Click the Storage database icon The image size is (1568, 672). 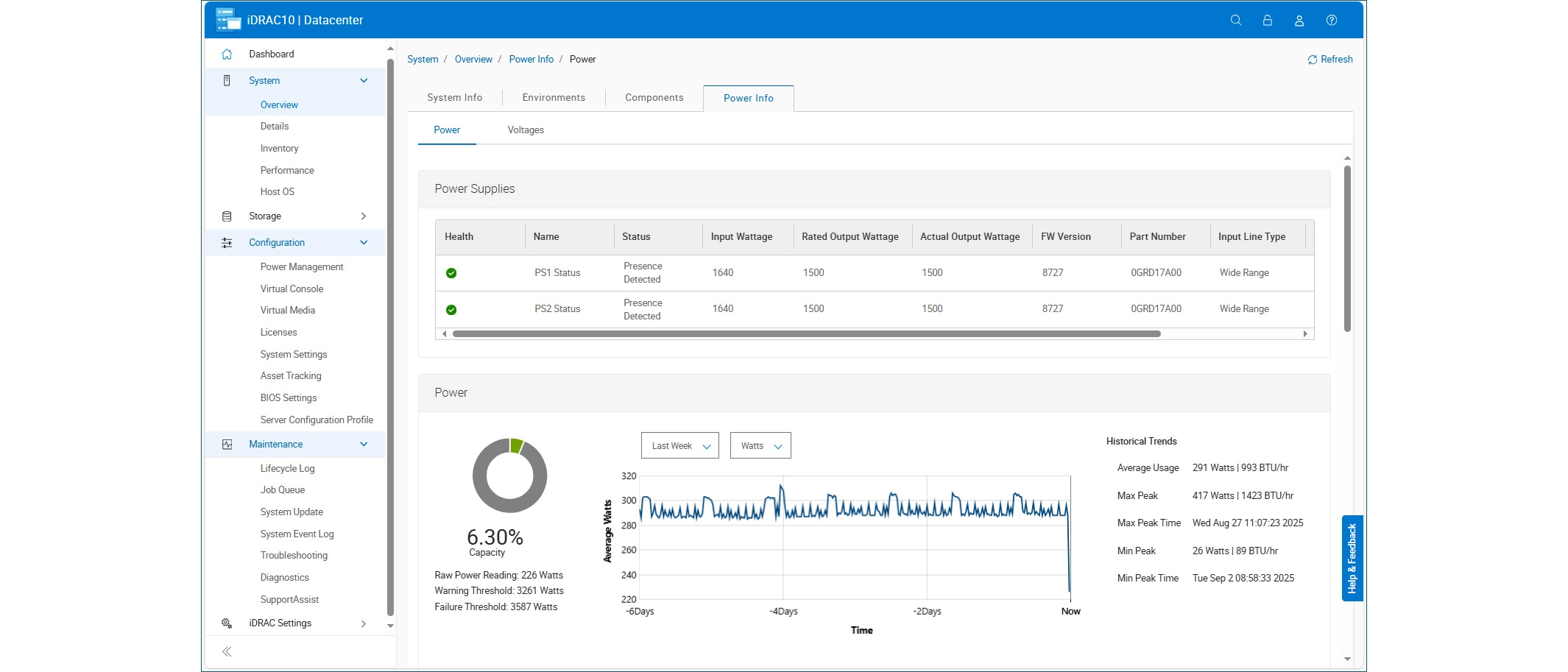point(227,216)
